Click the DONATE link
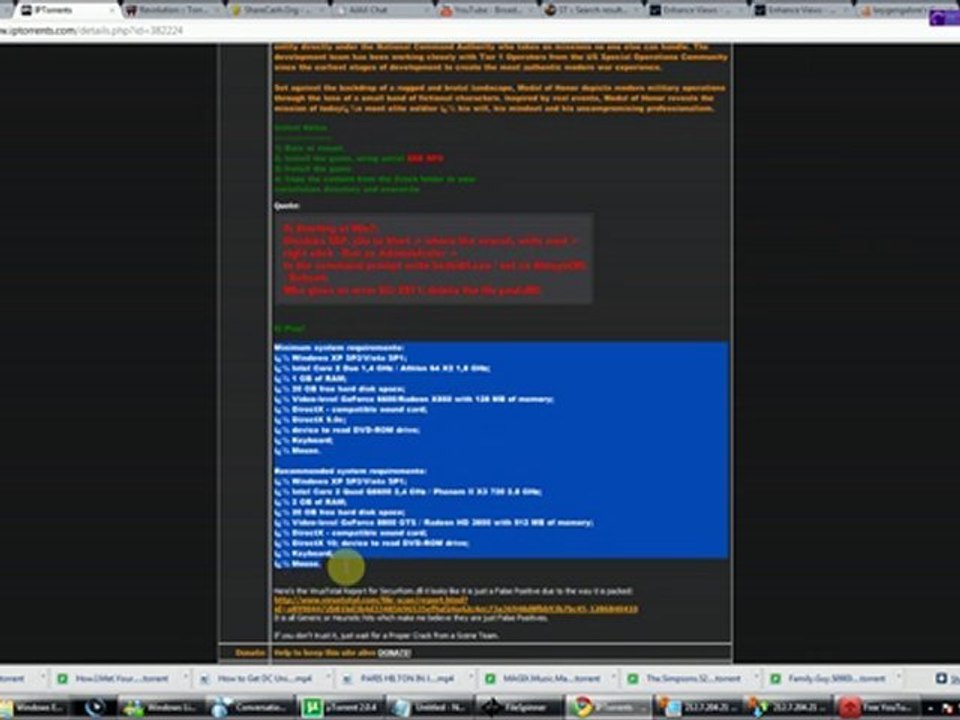The width and height of the screenshot is (960, 720). pyautogui.click(x=394, y=653)
